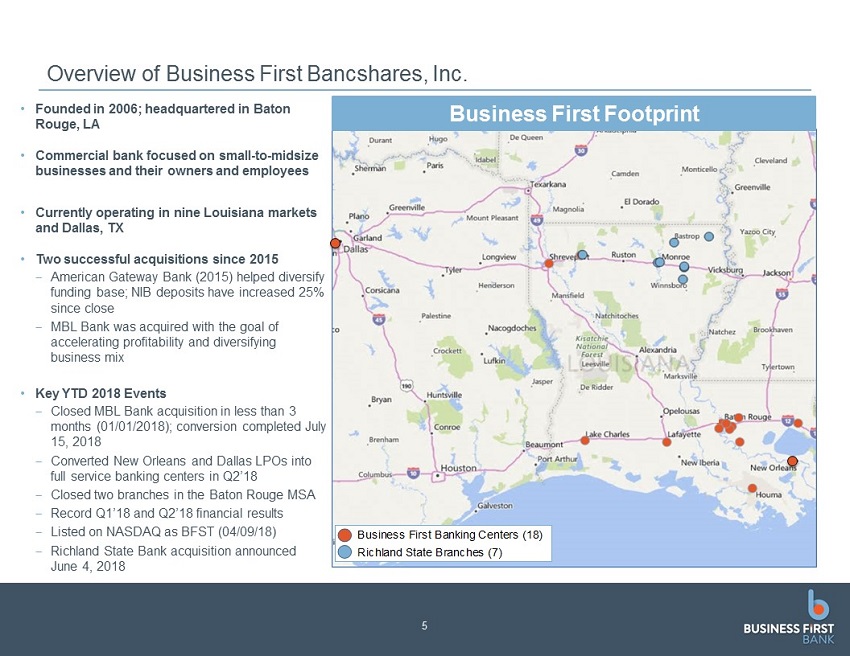The image size is (850, 656).
Task: Click the Galveston label on the map
Action: (495, 505)
